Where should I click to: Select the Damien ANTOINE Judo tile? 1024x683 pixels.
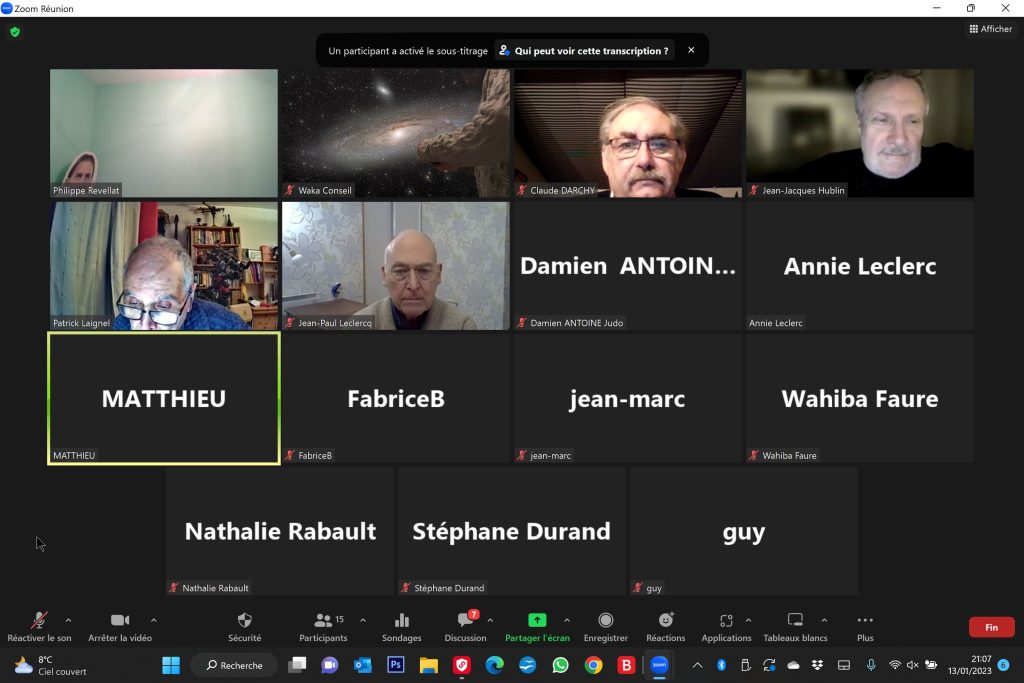[x=628, y=266]
